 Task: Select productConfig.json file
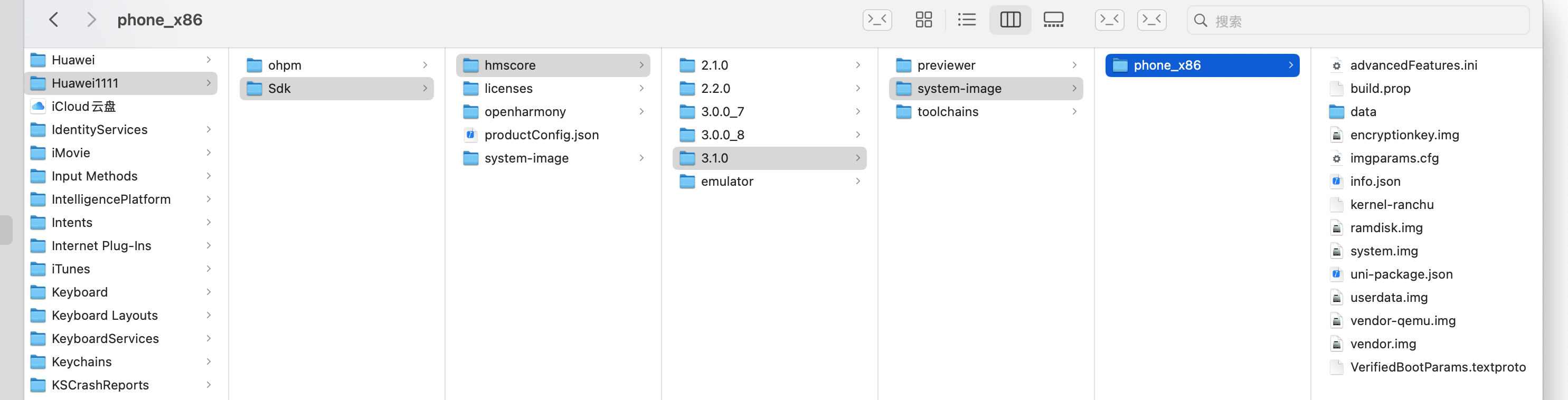[541, 135]
